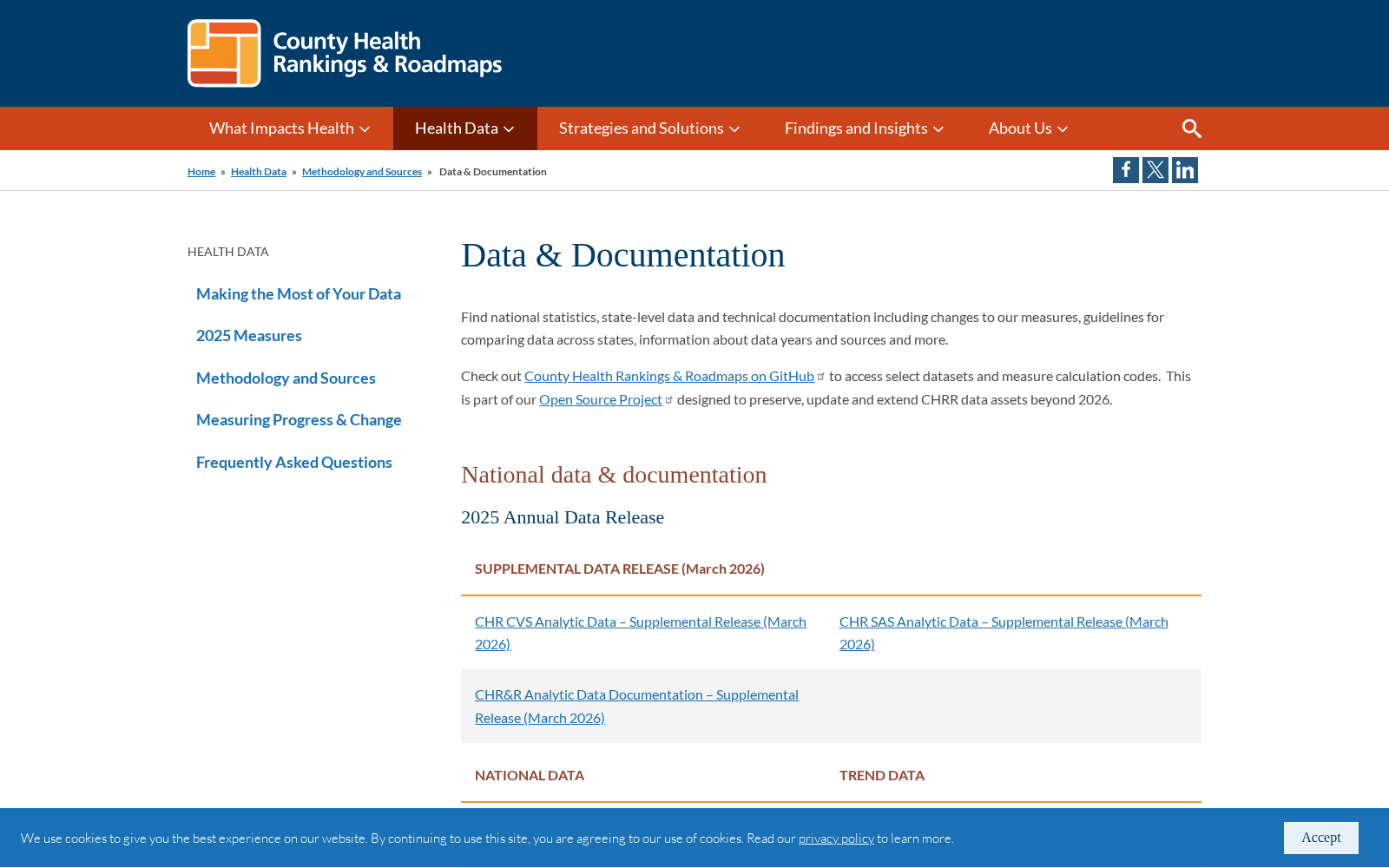
Task: Click the Data & Documentation breadcrumb text
Action: pos(493,172)
